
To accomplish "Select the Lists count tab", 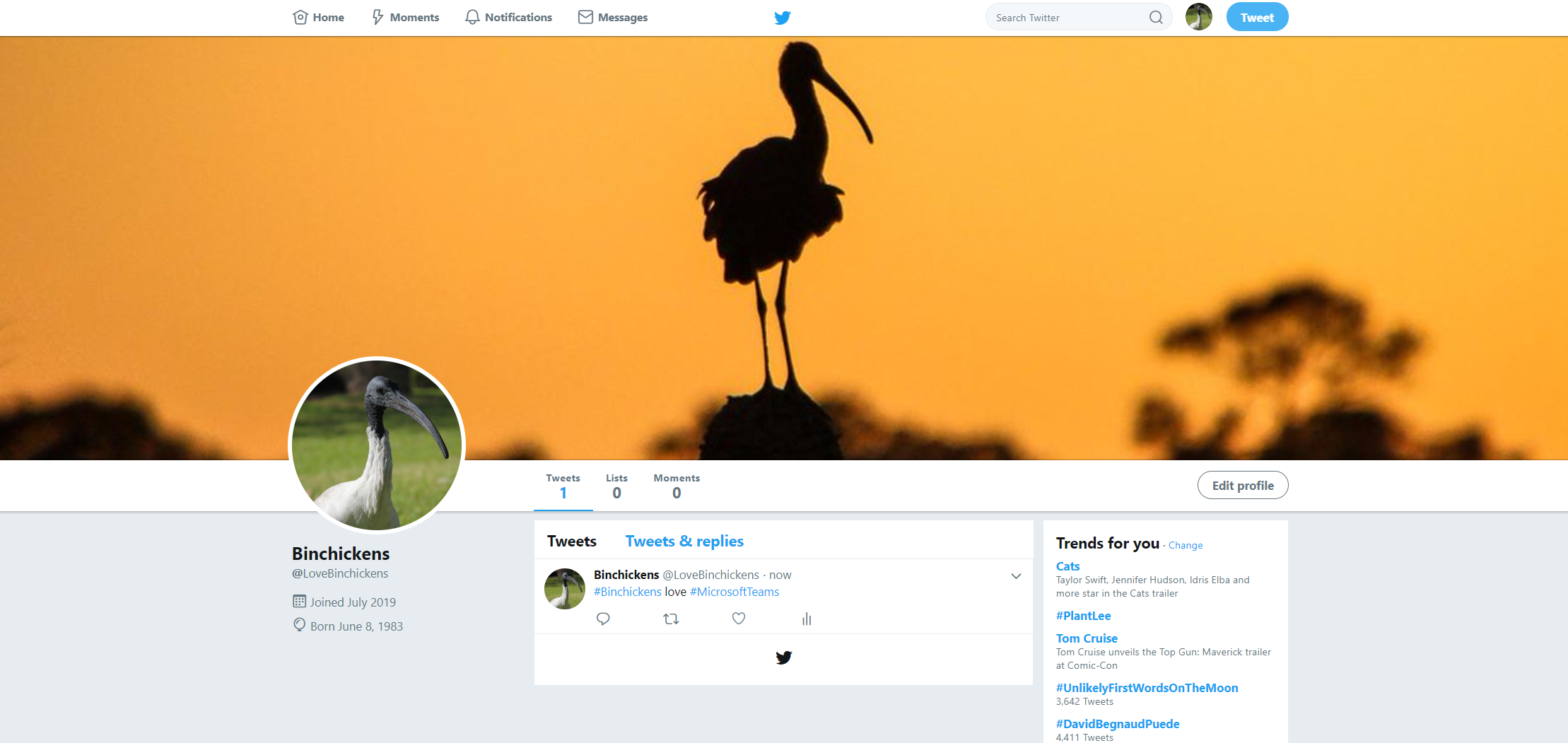I will click(616, 486).
